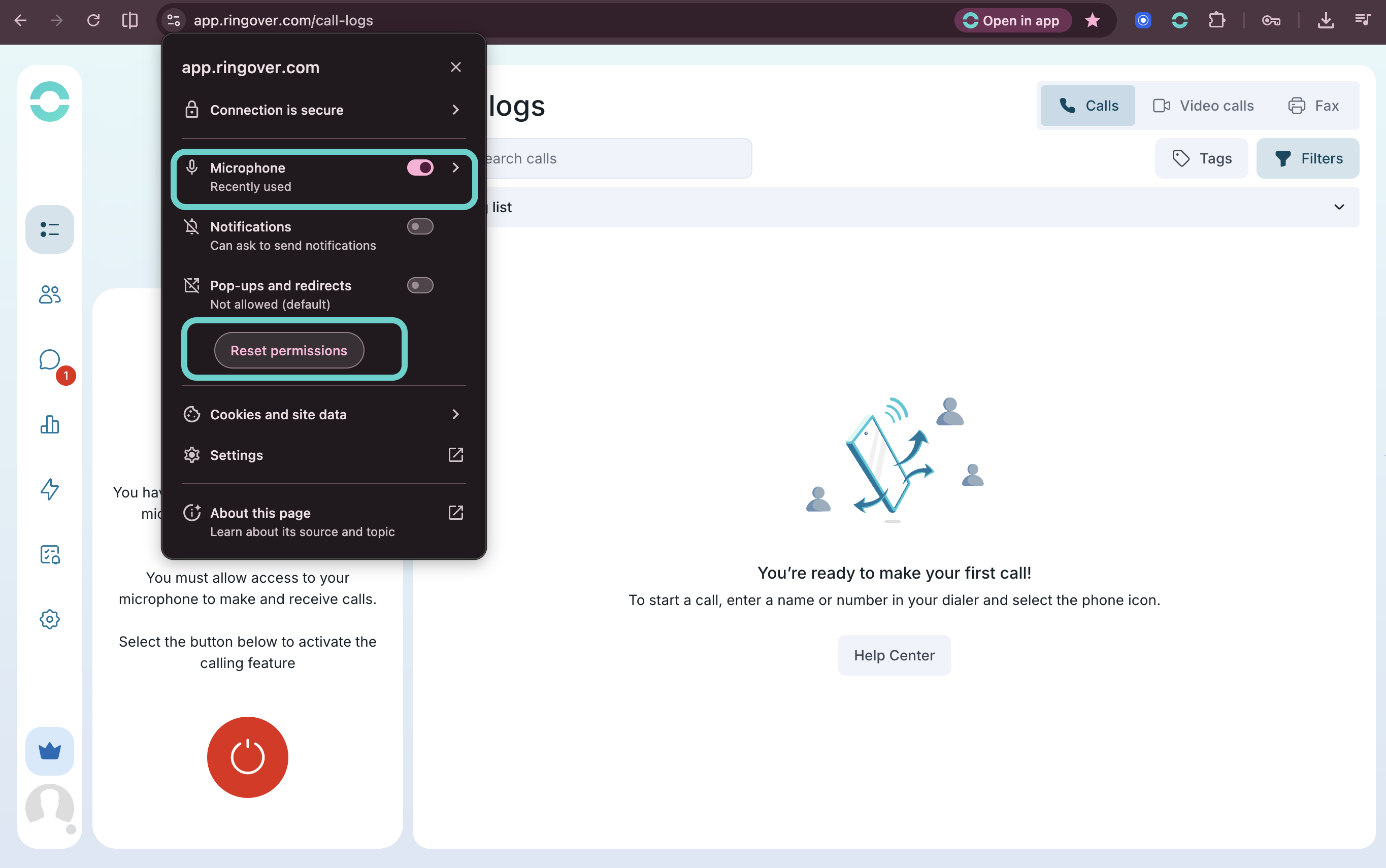Open site Settings in the popup
Viewport: 1386px width, 868px height.
coord(324,455)
